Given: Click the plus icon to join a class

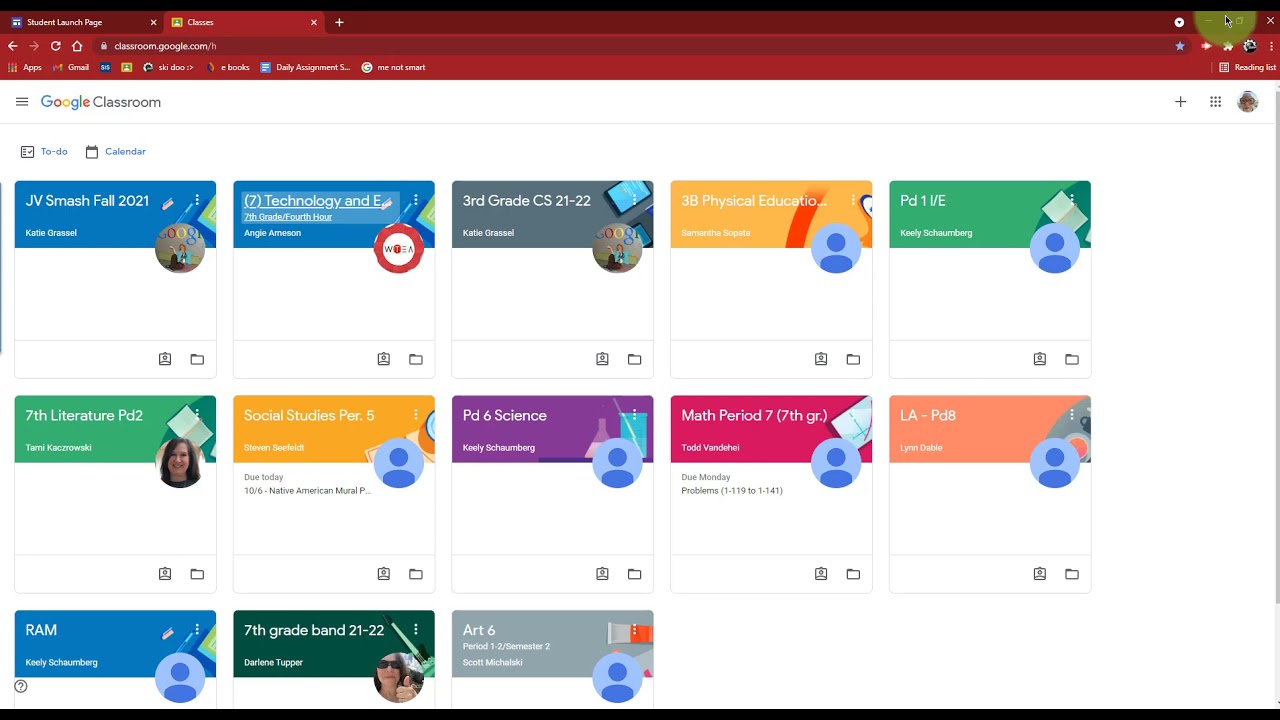Looking at the screenshot, I should click(x=1180, y=102).
